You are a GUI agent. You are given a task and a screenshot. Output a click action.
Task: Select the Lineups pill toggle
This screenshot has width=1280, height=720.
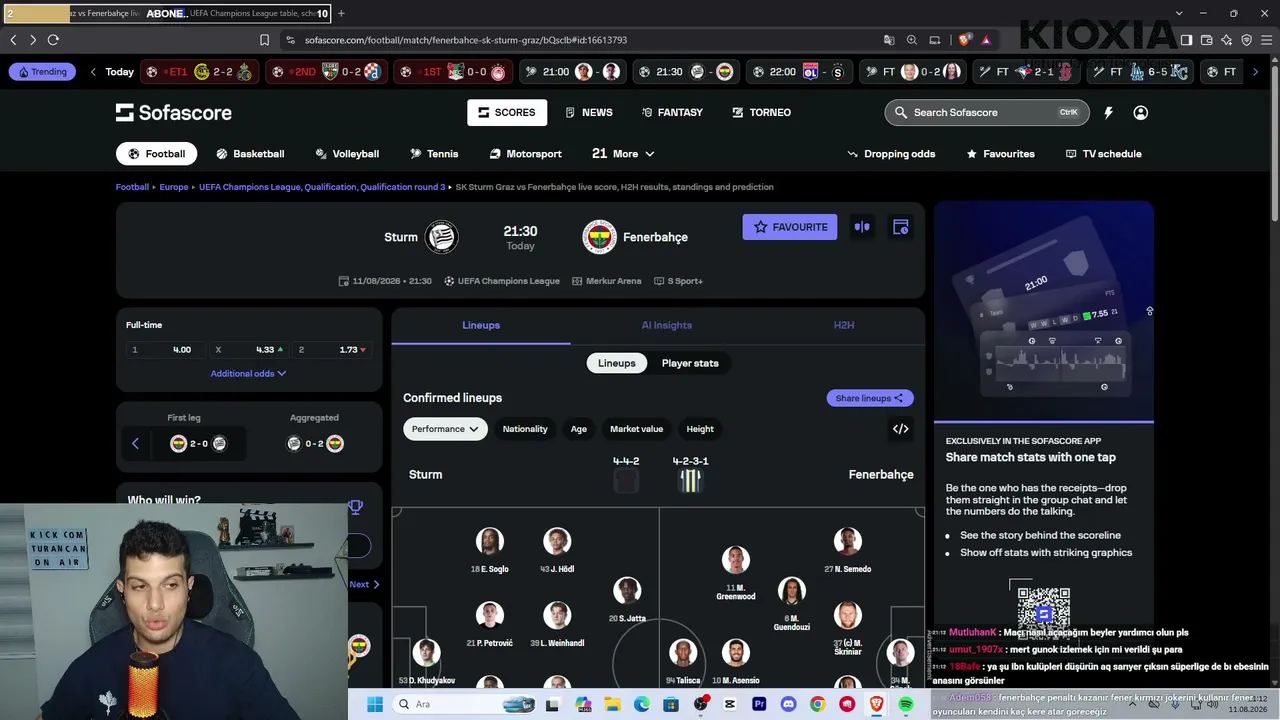pyautogui.click(x=617, y=363)
